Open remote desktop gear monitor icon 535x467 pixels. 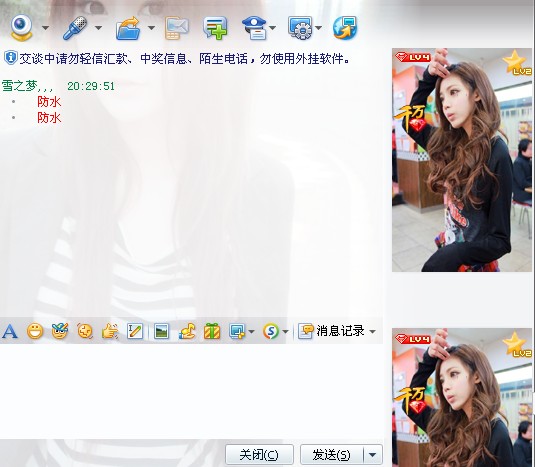(300, 28)
